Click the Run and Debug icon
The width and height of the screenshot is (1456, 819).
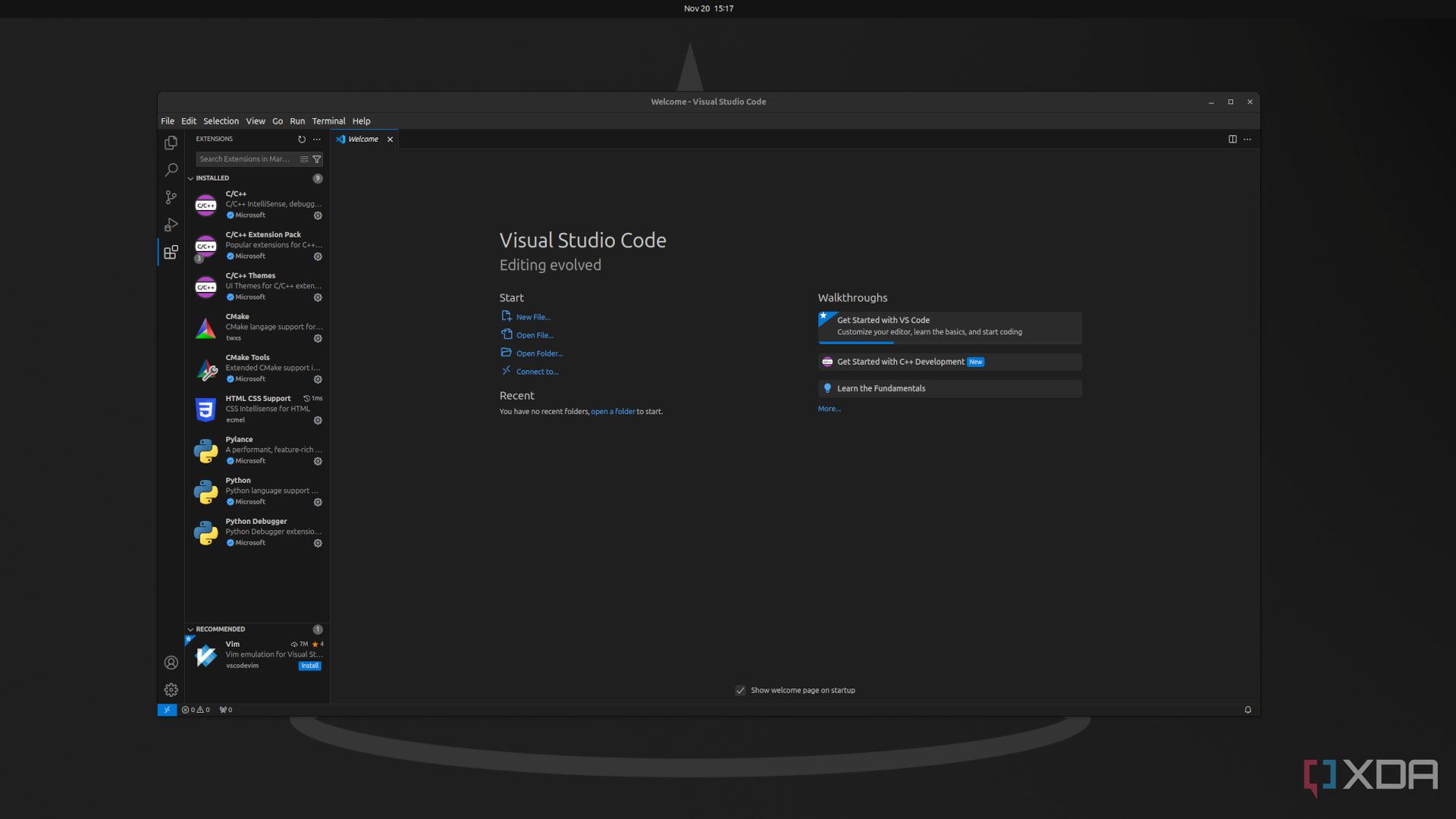click(x=170, y=225)
